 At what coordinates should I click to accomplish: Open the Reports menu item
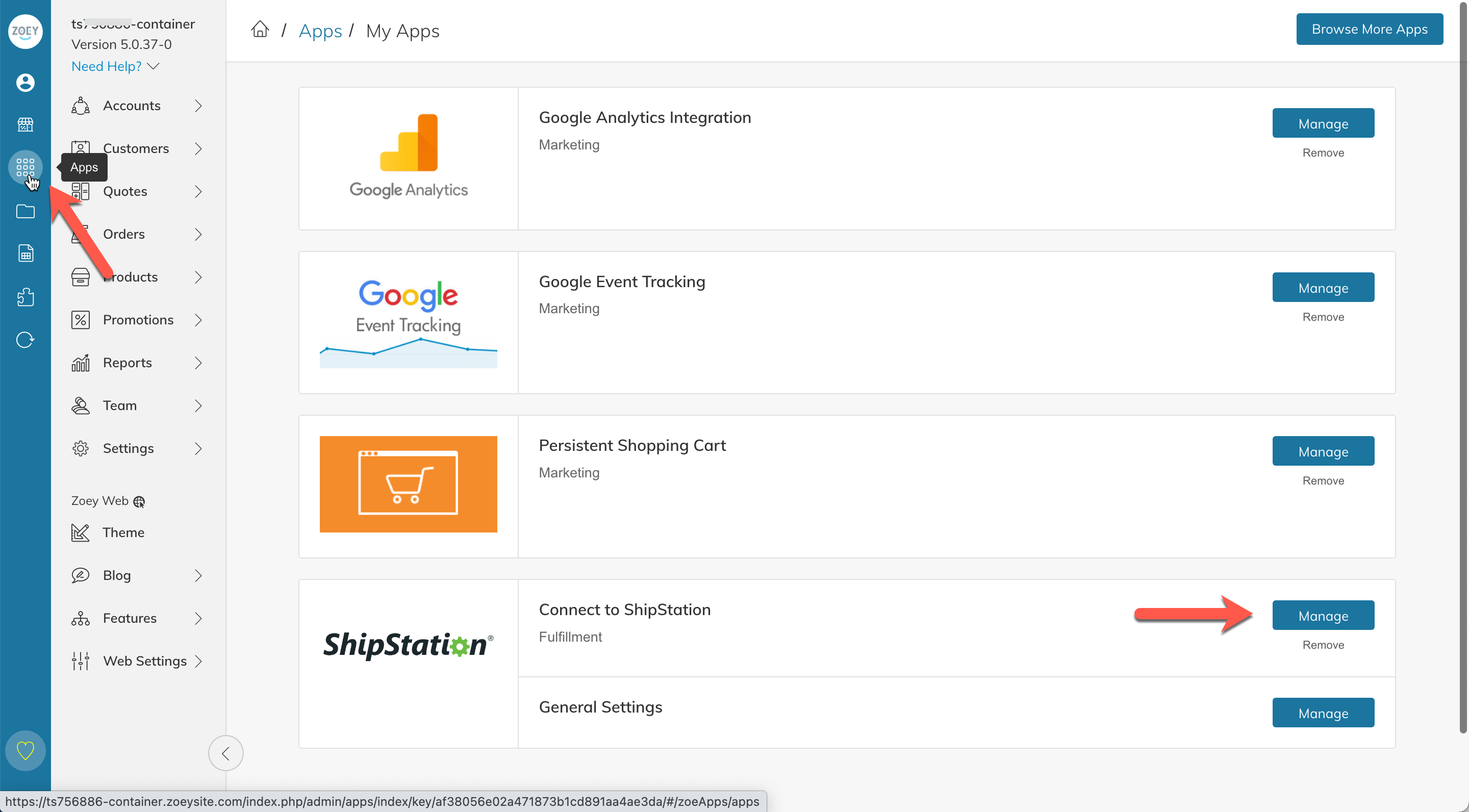tap(127, 363)
